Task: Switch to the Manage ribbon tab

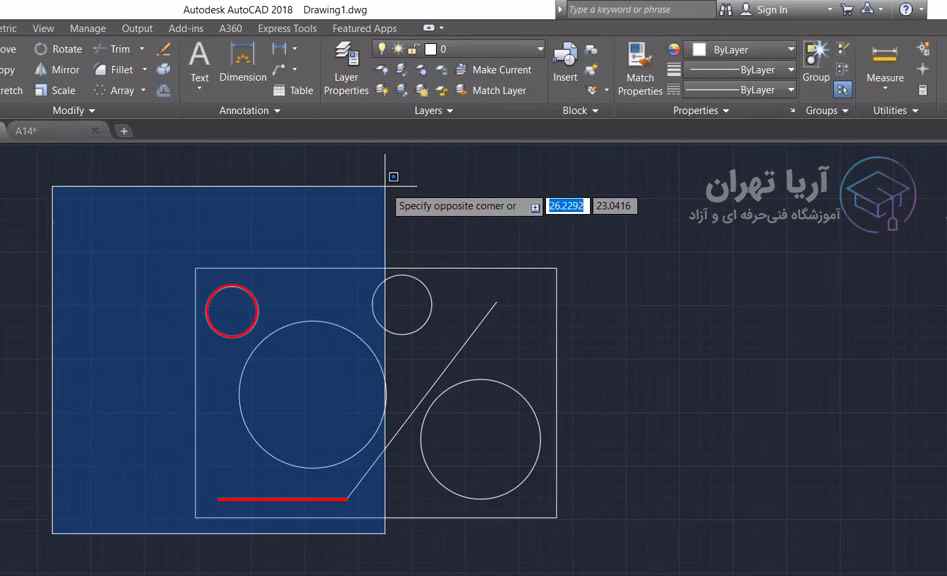Action: point(88,29)
